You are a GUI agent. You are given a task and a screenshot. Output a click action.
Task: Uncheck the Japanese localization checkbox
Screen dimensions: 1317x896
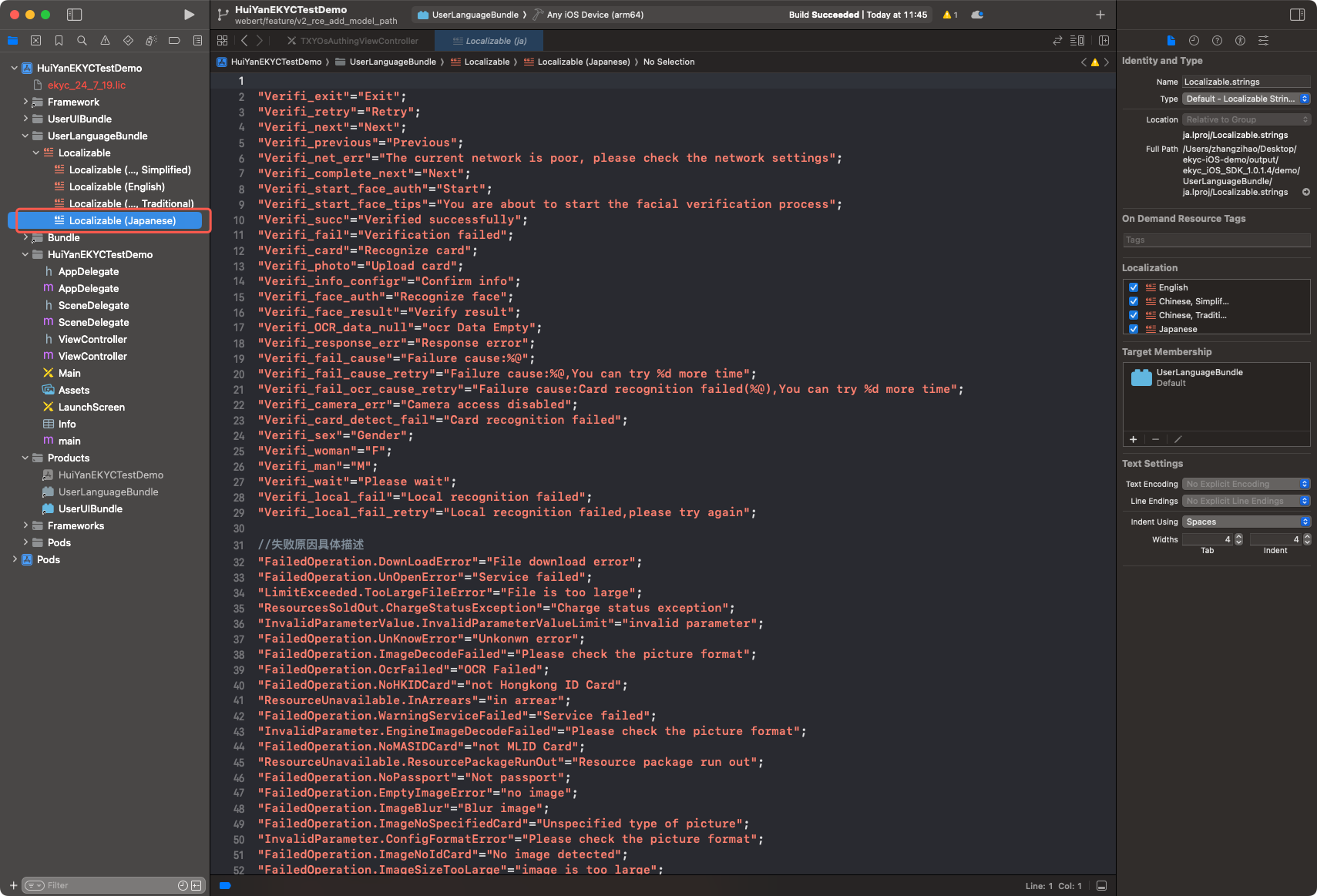pos(1134,329)
